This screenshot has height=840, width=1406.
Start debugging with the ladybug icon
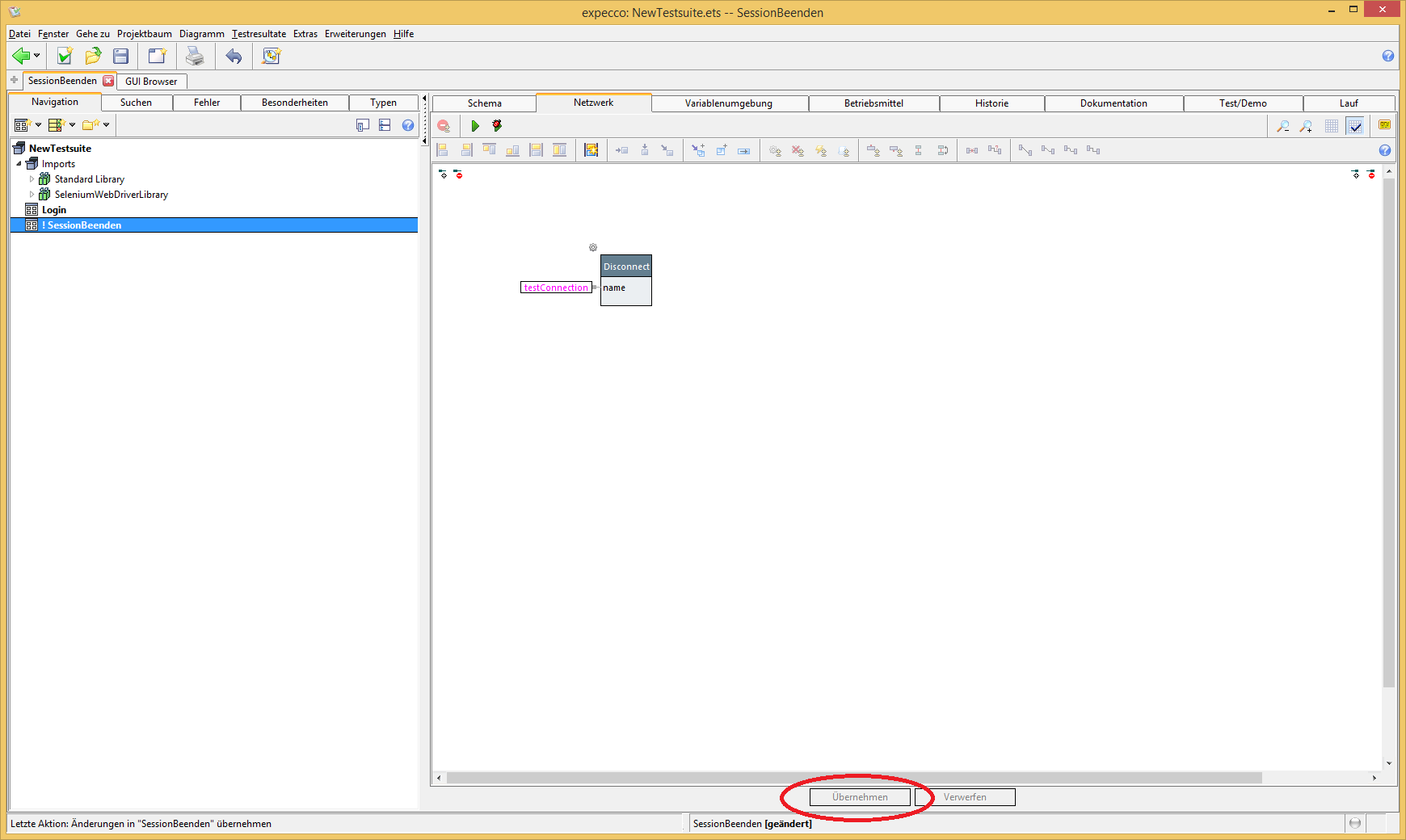coord(497,126)
